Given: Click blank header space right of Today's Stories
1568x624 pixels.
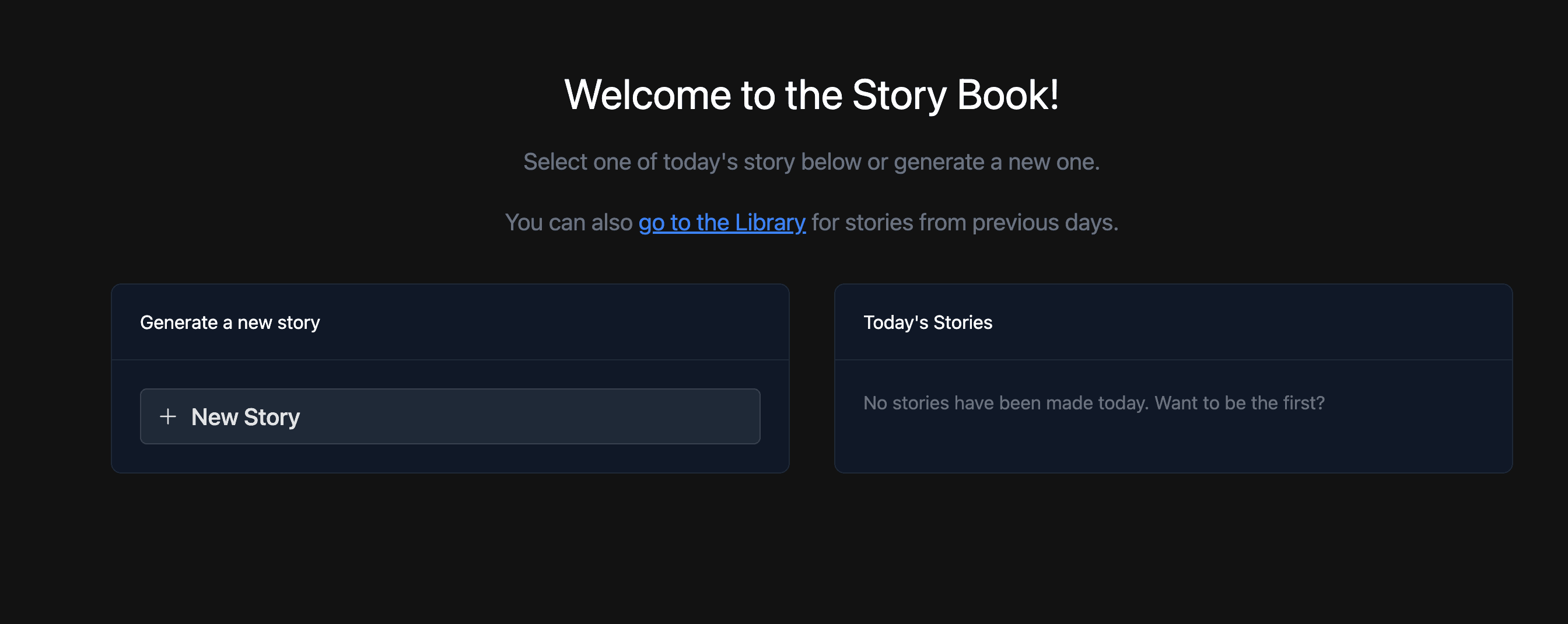Looking at the screenshot, I should point(1248,322).
